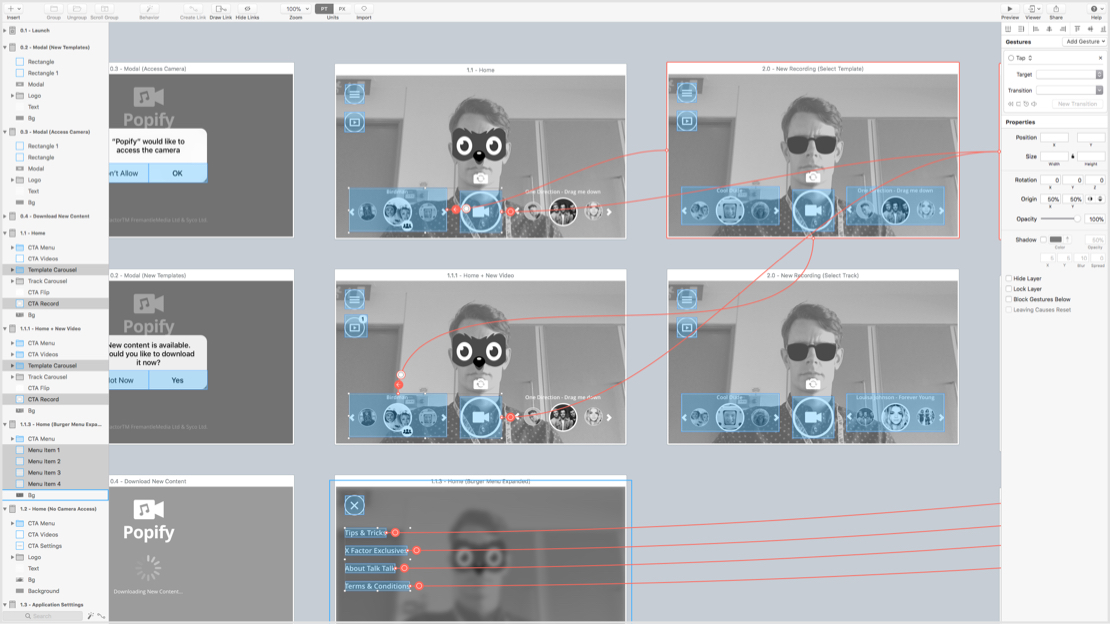Click the OK button in the camera access modal
Image resolution: width=1110 pixels, height=624 pixels.
[x=178, y=174]
